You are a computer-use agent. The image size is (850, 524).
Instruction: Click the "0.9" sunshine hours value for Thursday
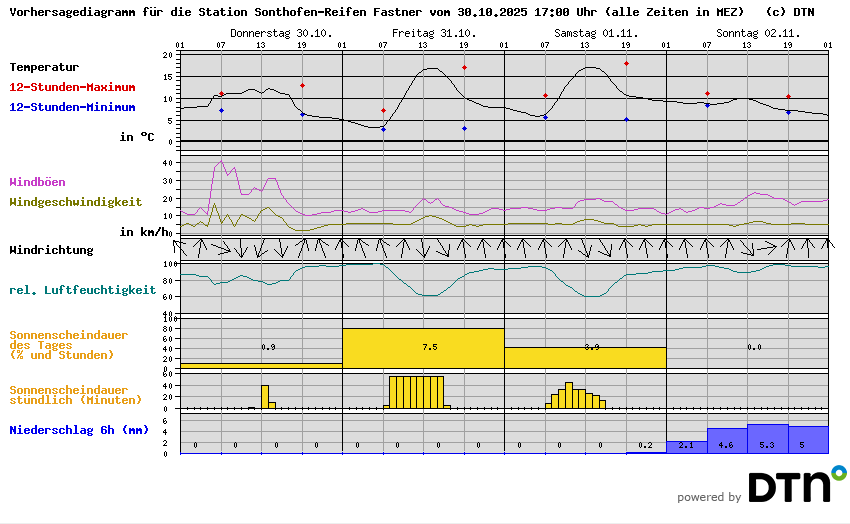point(268,347)
